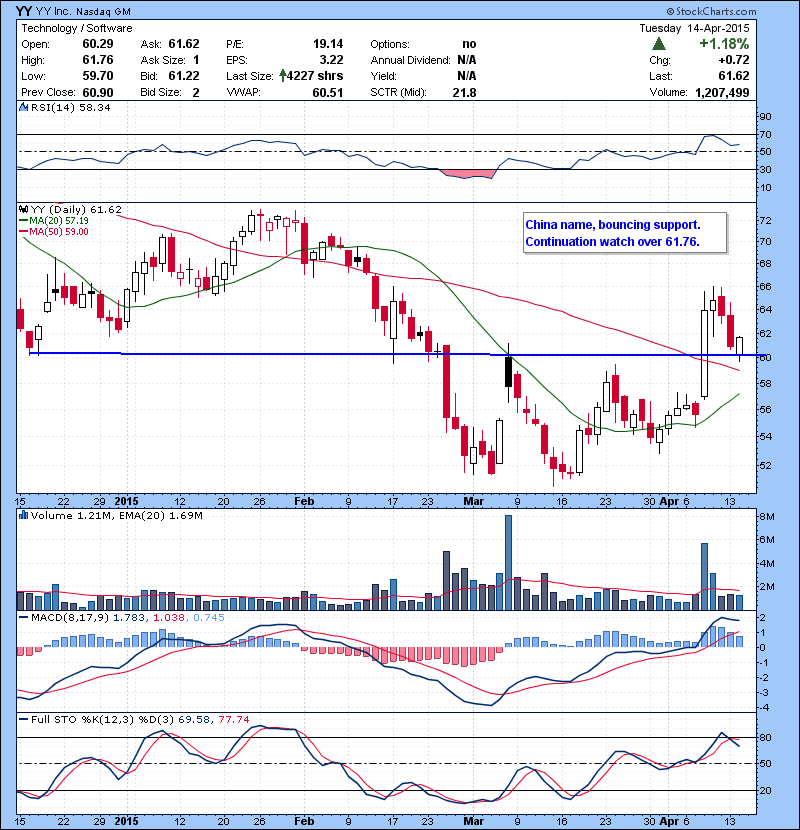800x830 pixels.
Task: Click the High value 61.76 in the quote table
Action: coord(98,60)
